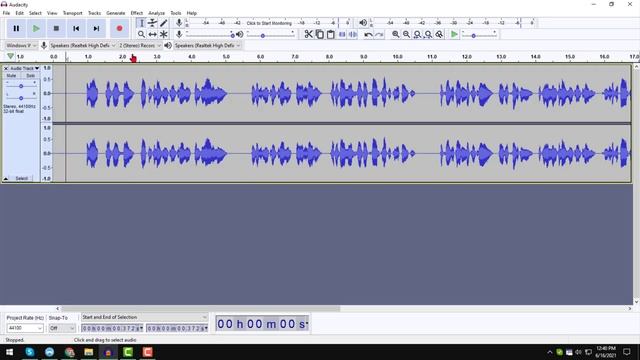640x360 pixels.
Task: Skip to Start of the project
Action: coord(76,29)
